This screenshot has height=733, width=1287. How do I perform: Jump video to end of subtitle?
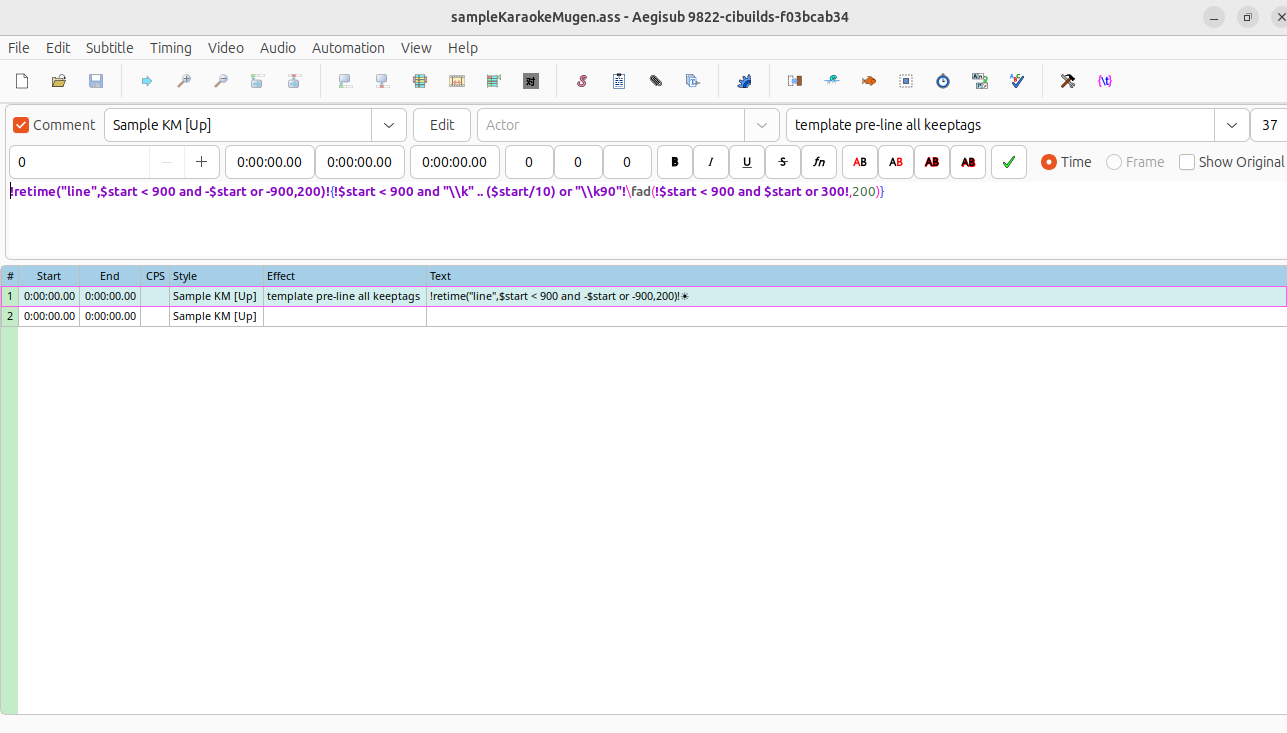coord(294,81)
